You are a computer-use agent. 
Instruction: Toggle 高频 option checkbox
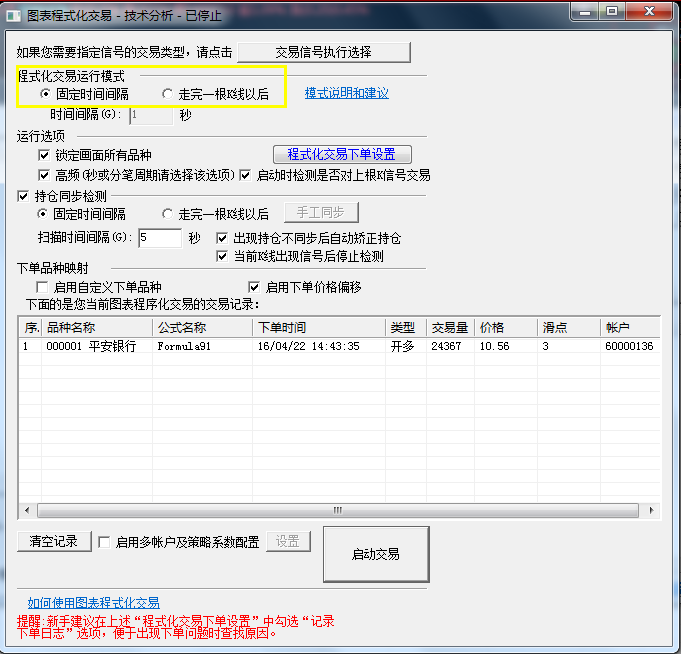coord(44,175)
